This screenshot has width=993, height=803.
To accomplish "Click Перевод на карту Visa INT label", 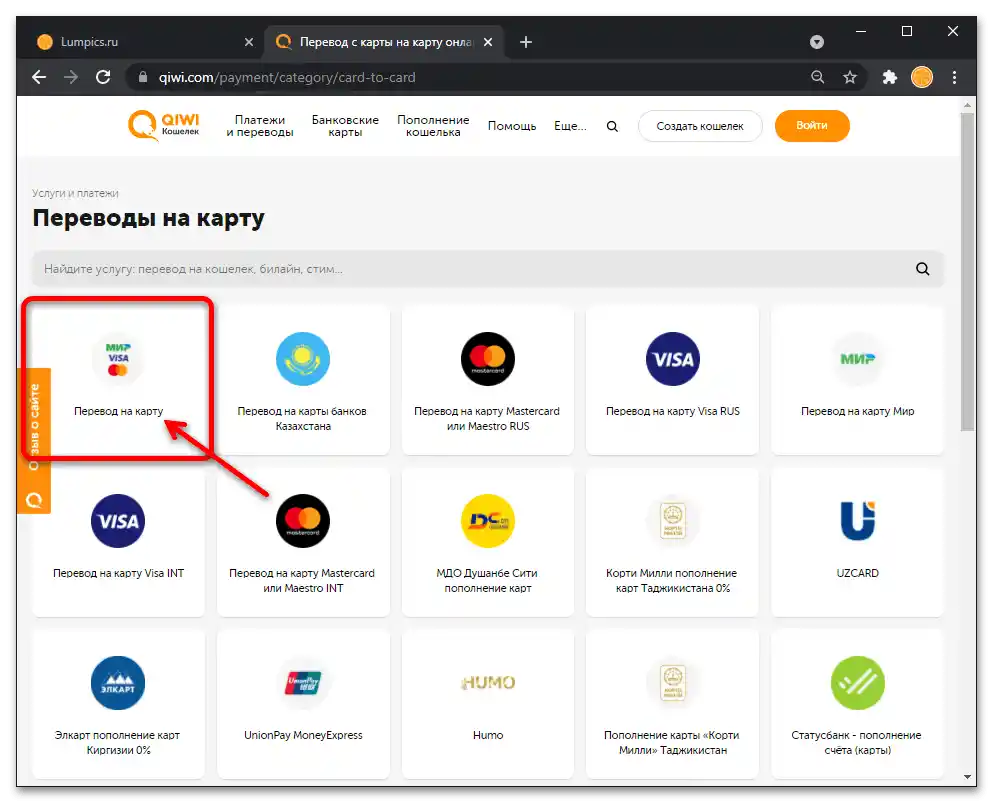I will [118, 573].
